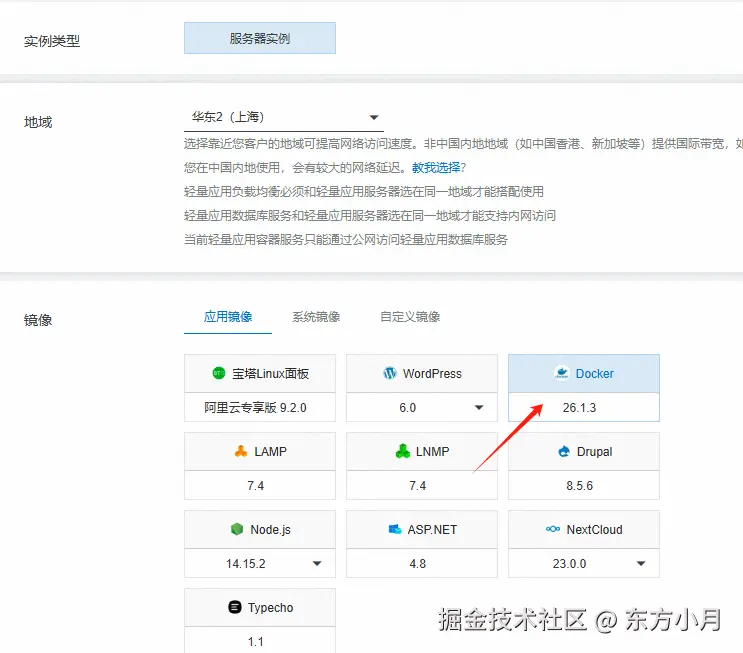Choose the Docker image label
Screen dimensions: 743x653
[595, 373]
